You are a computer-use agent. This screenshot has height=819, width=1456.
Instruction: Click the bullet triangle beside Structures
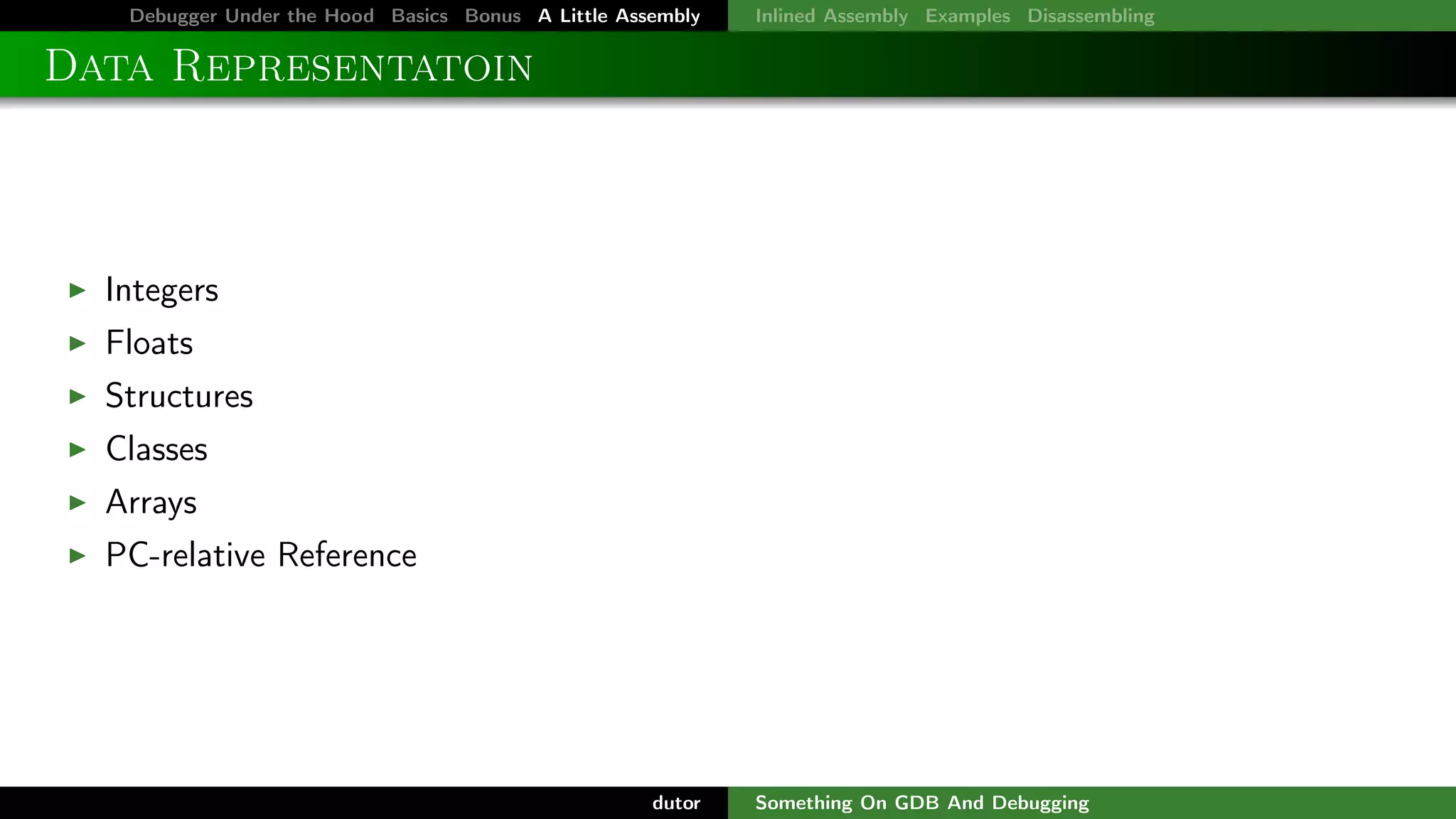77,396
